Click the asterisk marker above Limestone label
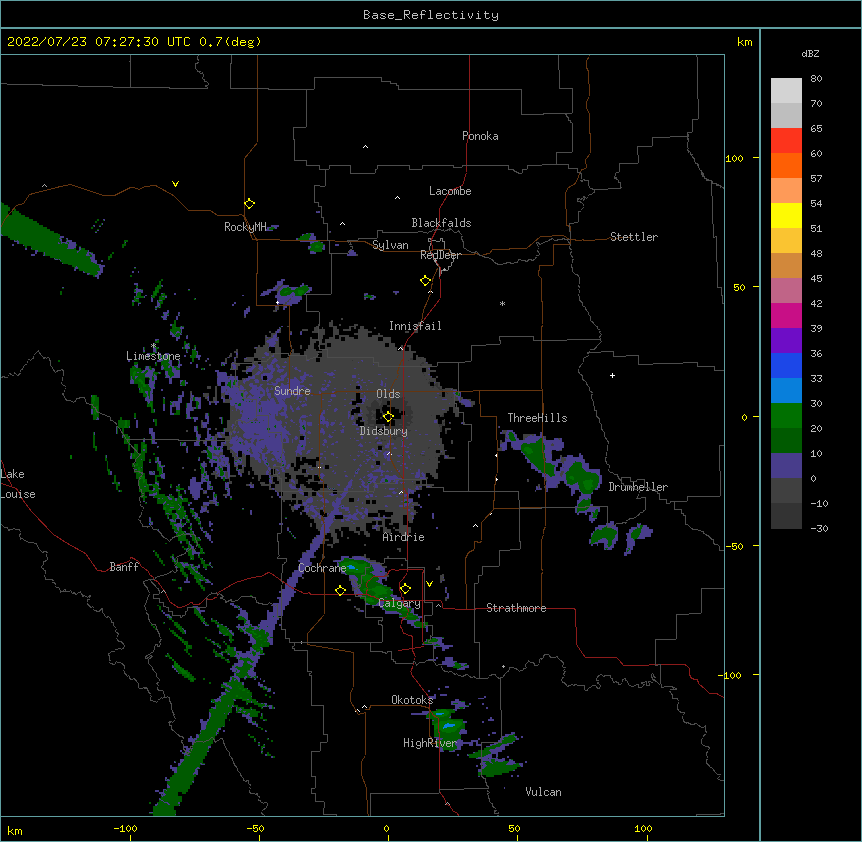This screenshot has height=842, width=862. [x=153, y=346]
